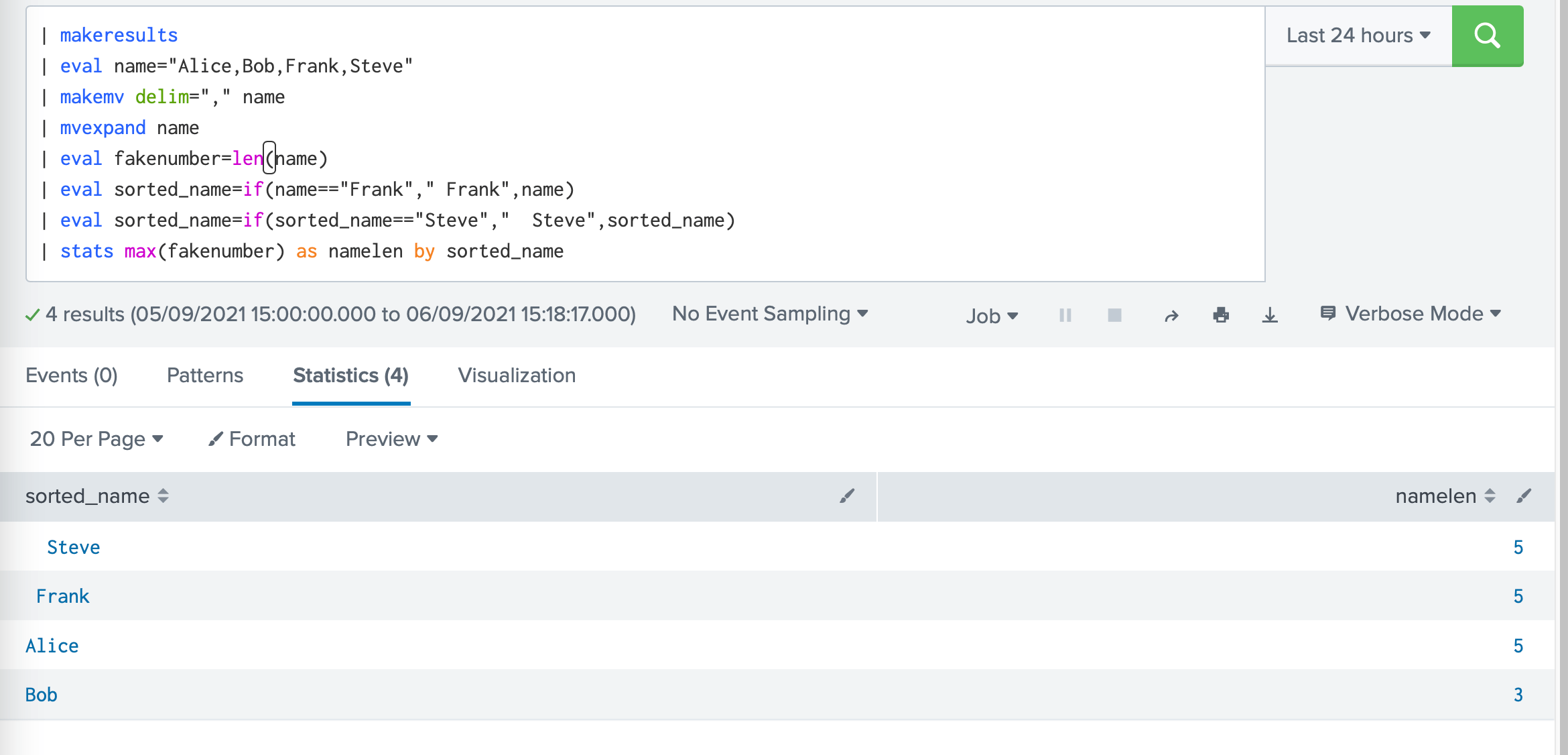
Task: Edit sorted_name column format pencil
Action: (x=847, y=496)
